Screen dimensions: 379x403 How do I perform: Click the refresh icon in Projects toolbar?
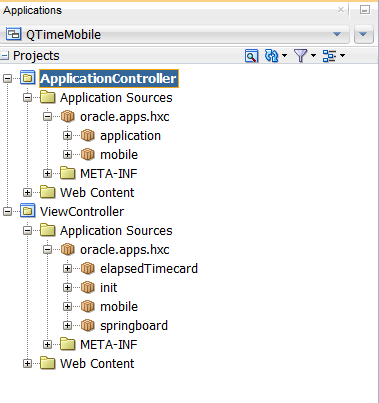[271, 56]
